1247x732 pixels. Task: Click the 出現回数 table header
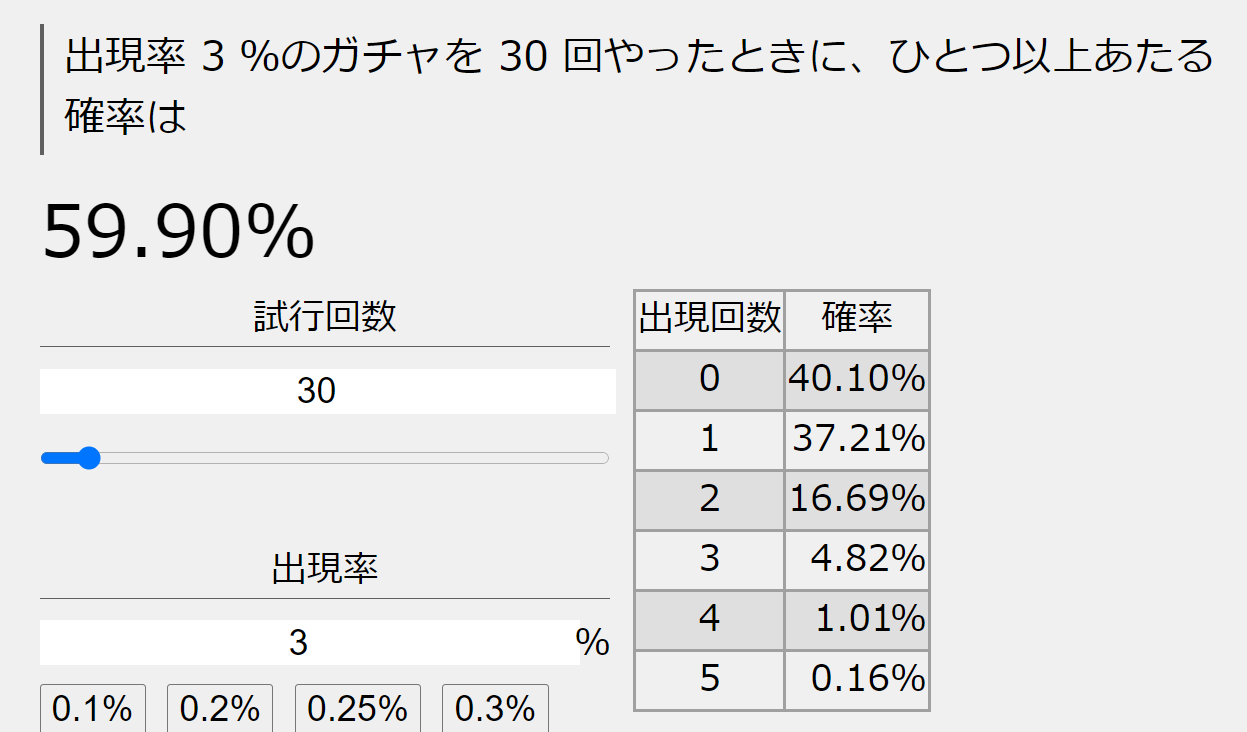710,320
